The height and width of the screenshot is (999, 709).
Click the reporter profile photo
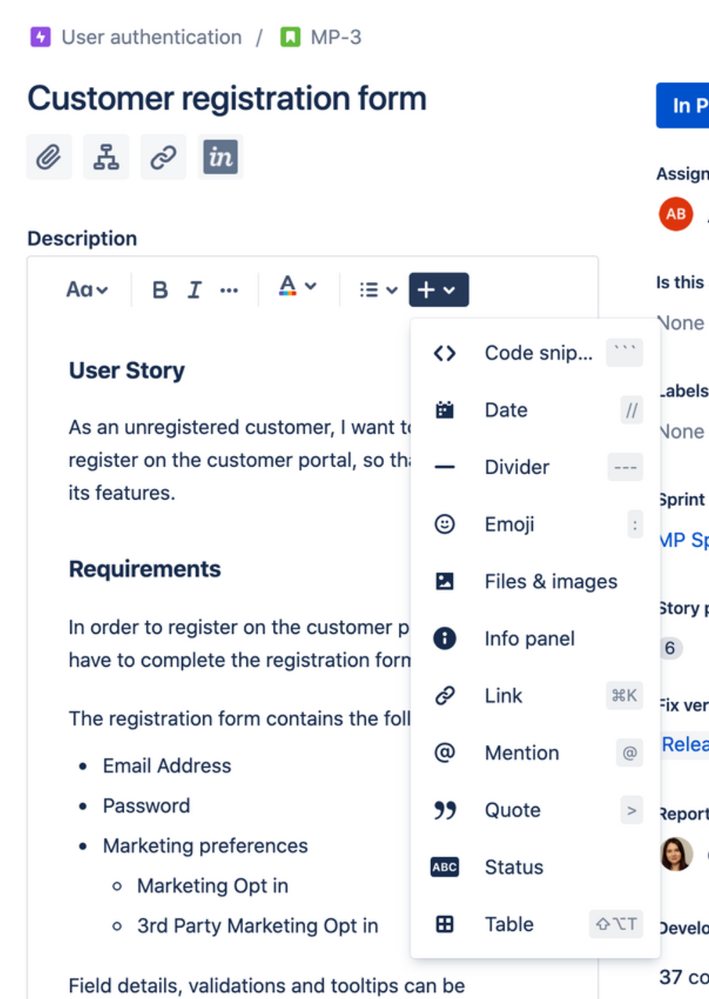676,854
